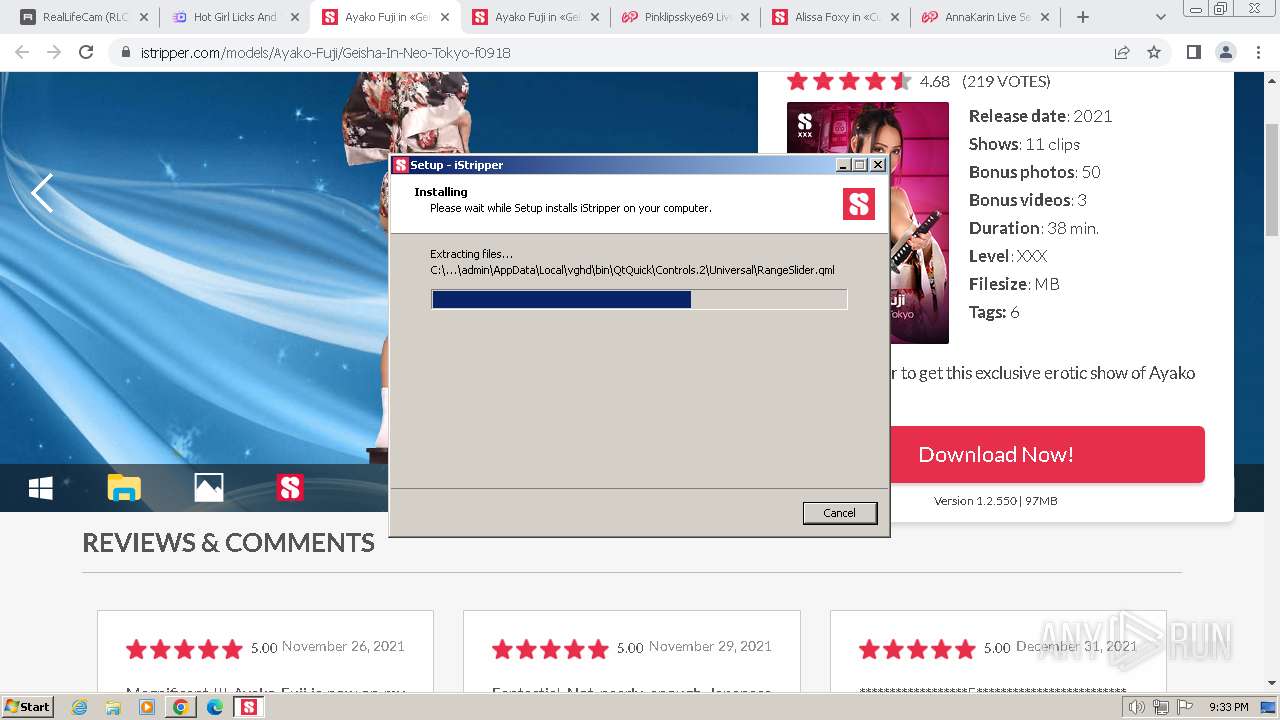Cancel the iStripper setup installation
The width and height of the screenshot is (1280, 720).
point(839,513)
